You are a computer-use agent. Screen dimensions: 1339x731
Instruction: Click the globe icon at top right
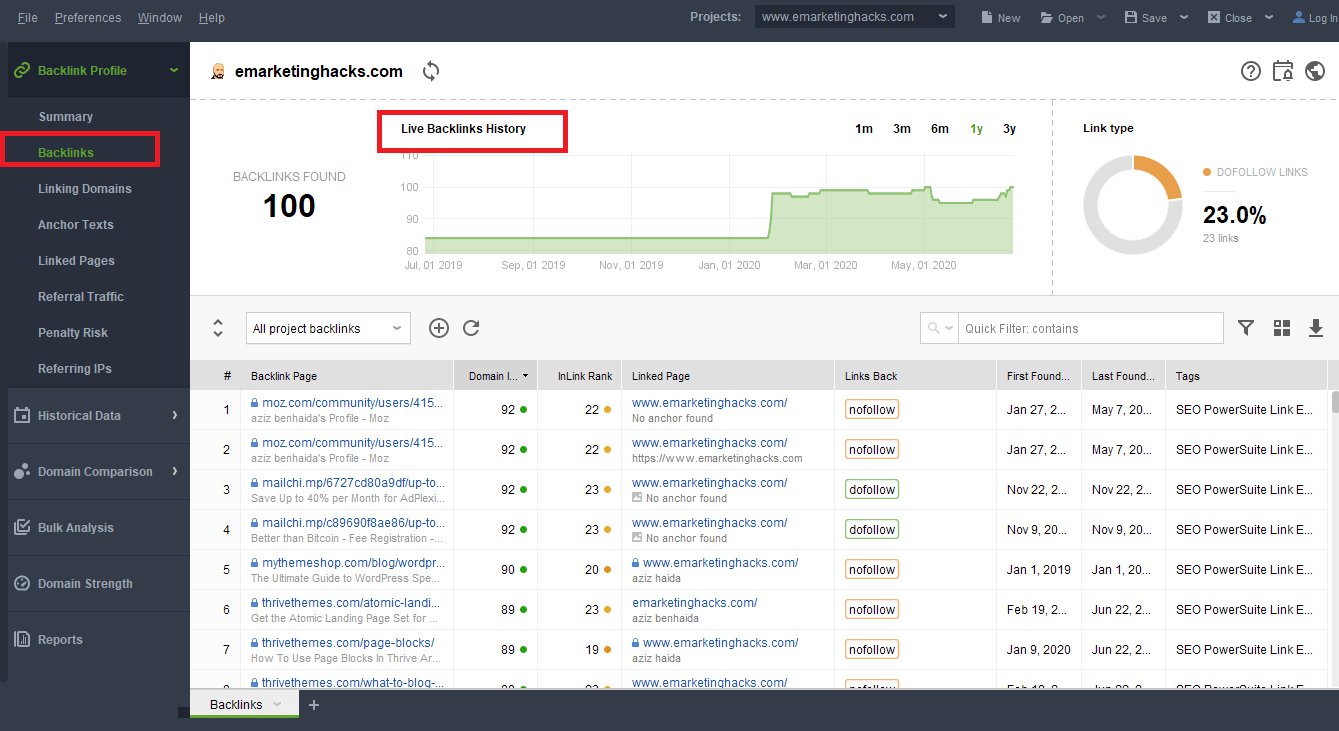coord(1315,71)
